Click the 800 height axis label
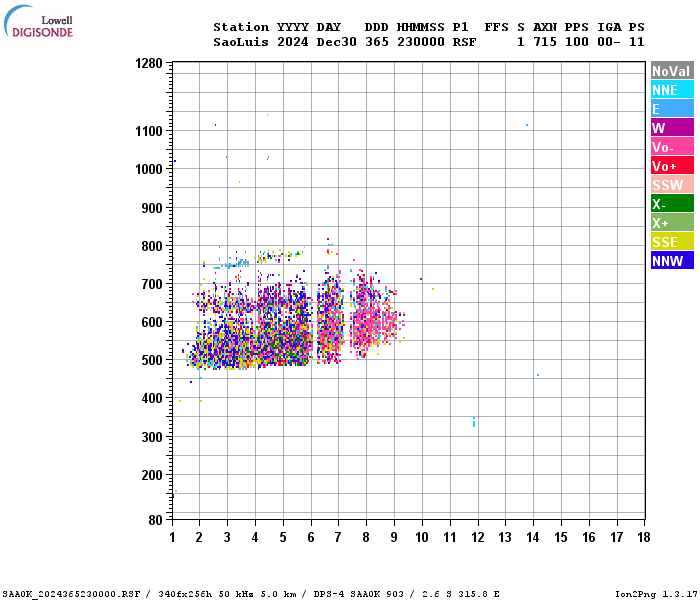The image size is (700, 600). (x=152, y=246)
